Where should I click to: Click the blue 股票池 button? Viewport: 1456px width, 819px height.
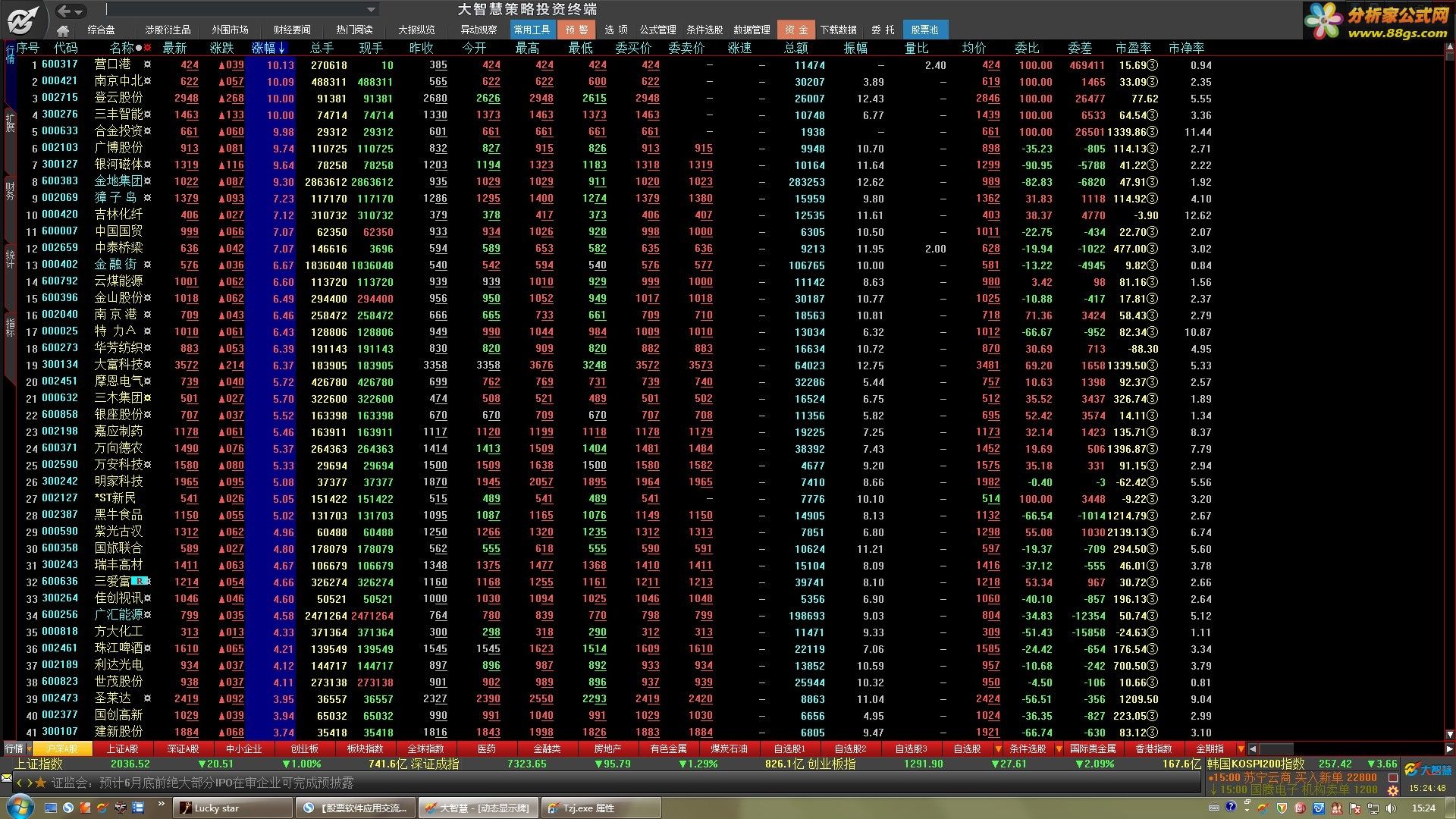click(x=924, y=30)
